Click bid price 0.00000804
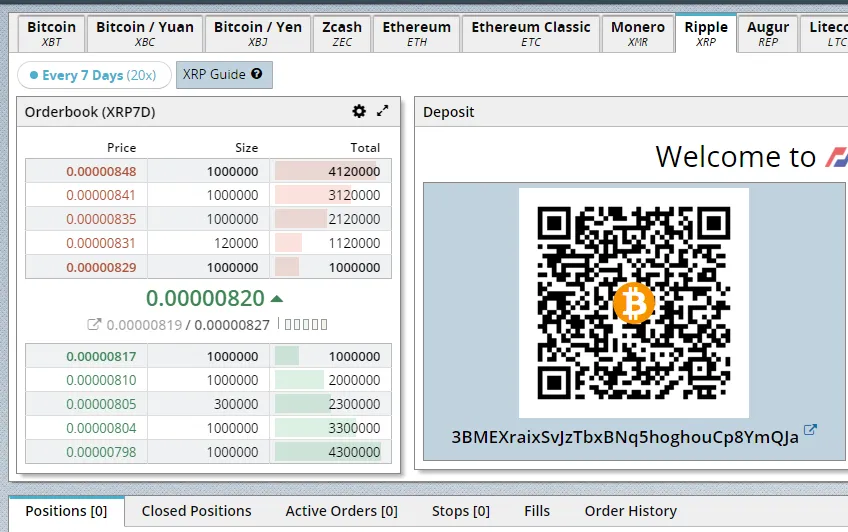 tap(101, 428)
